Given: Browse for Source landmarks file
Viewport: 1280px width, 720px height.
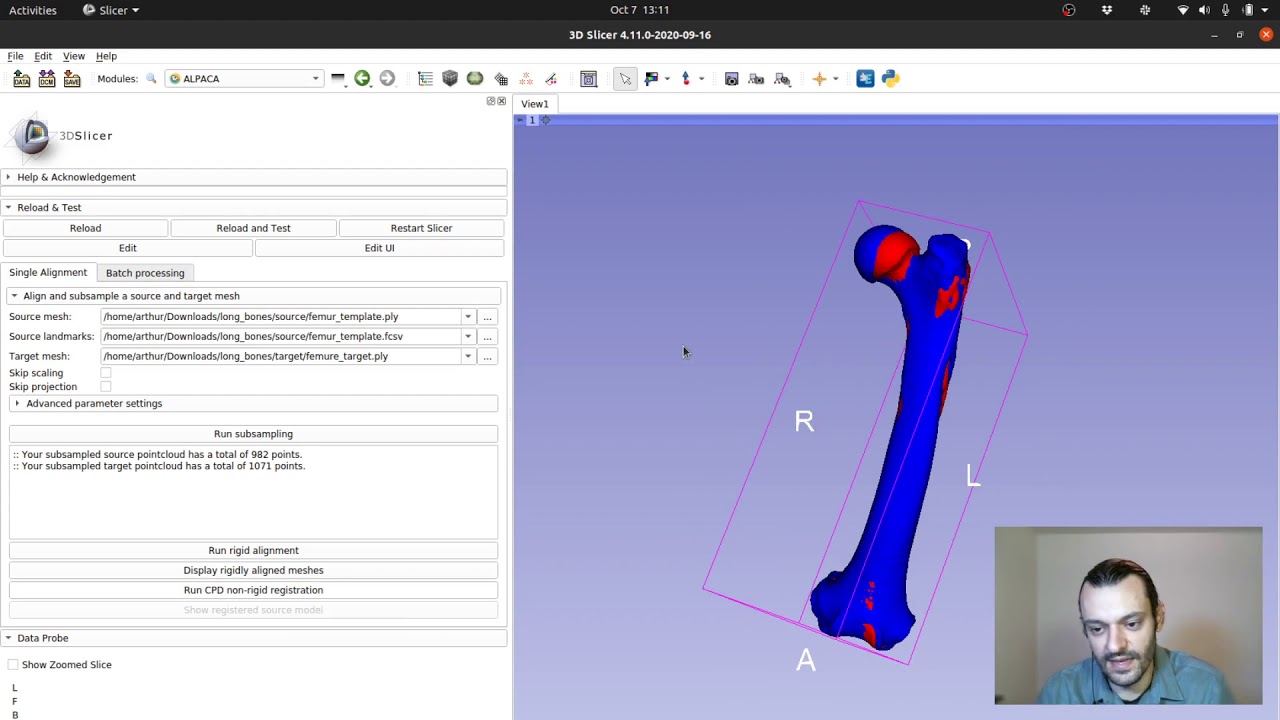Looking at the screenshot, I should 487,337.
